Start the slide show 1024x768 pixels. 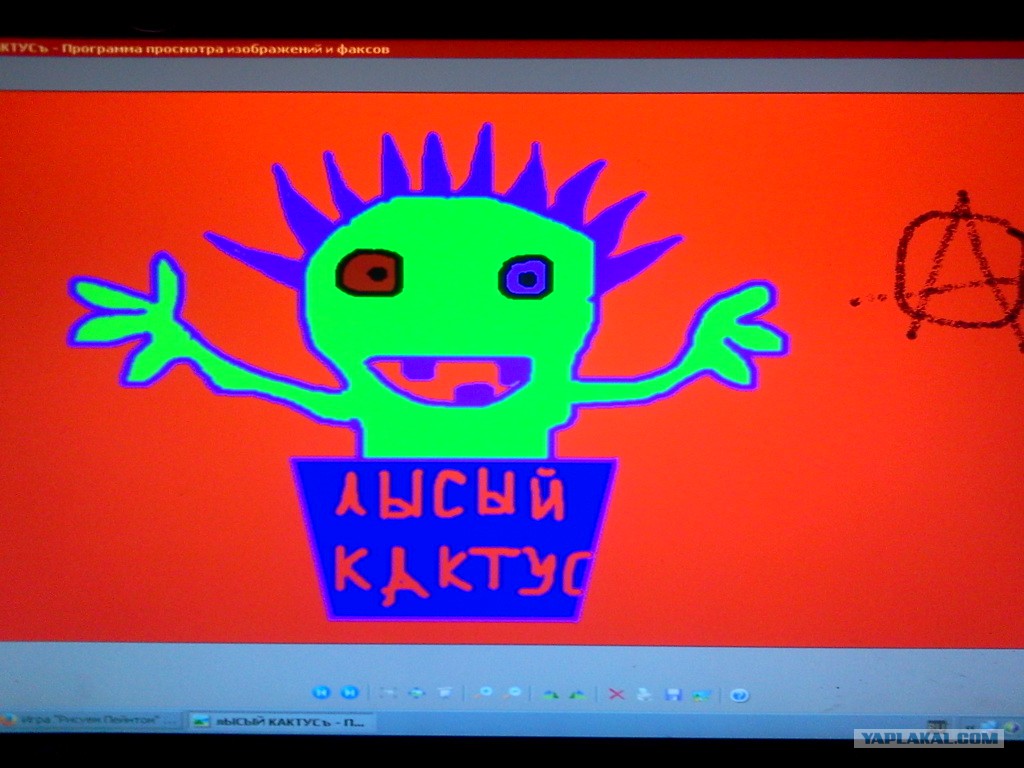pyautogui.click(x=445, y=693)
